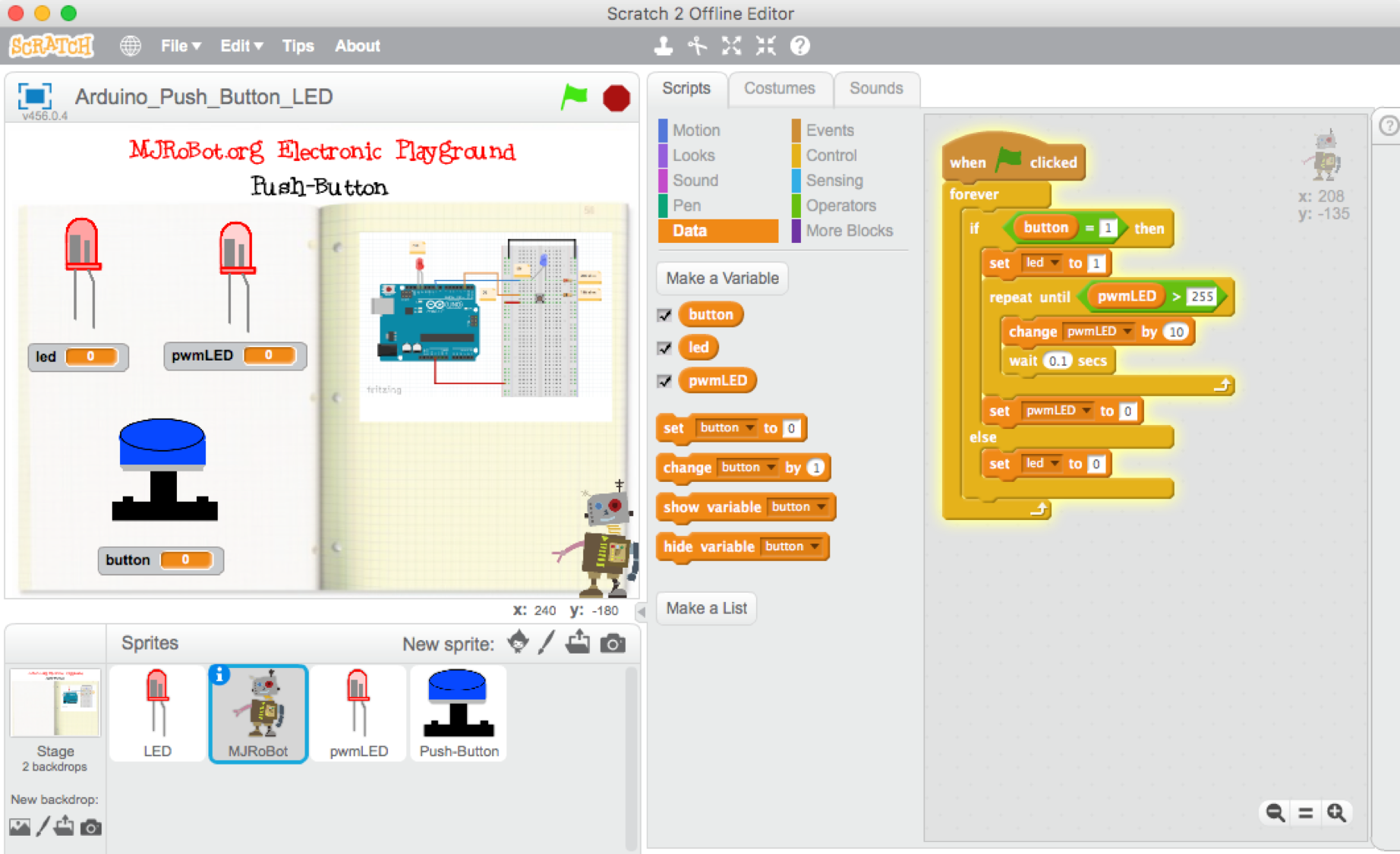This screenshot has width=1400, height=854.
Task: Click the camera to photograph a new sprite
Action: pos(613,642)
